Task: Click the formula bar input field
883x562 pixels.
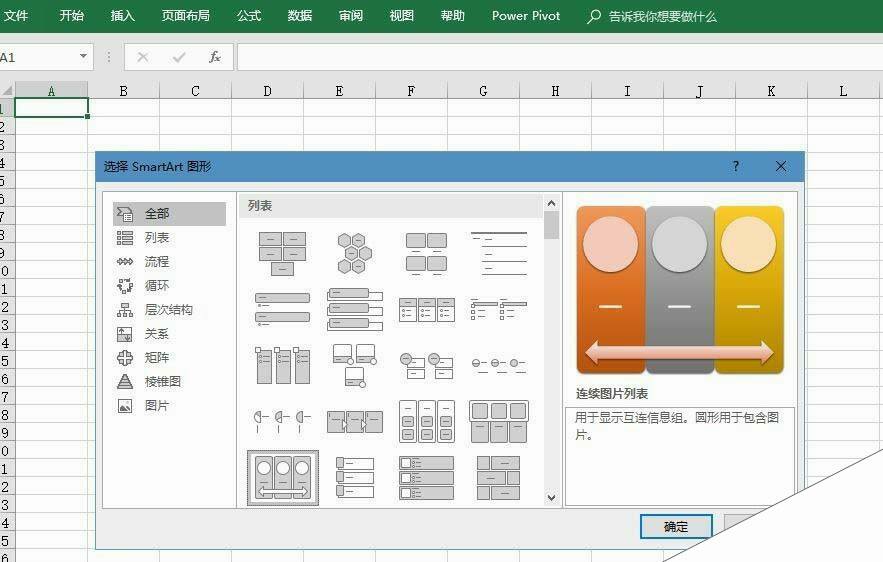Action: (x=560, y=57)
